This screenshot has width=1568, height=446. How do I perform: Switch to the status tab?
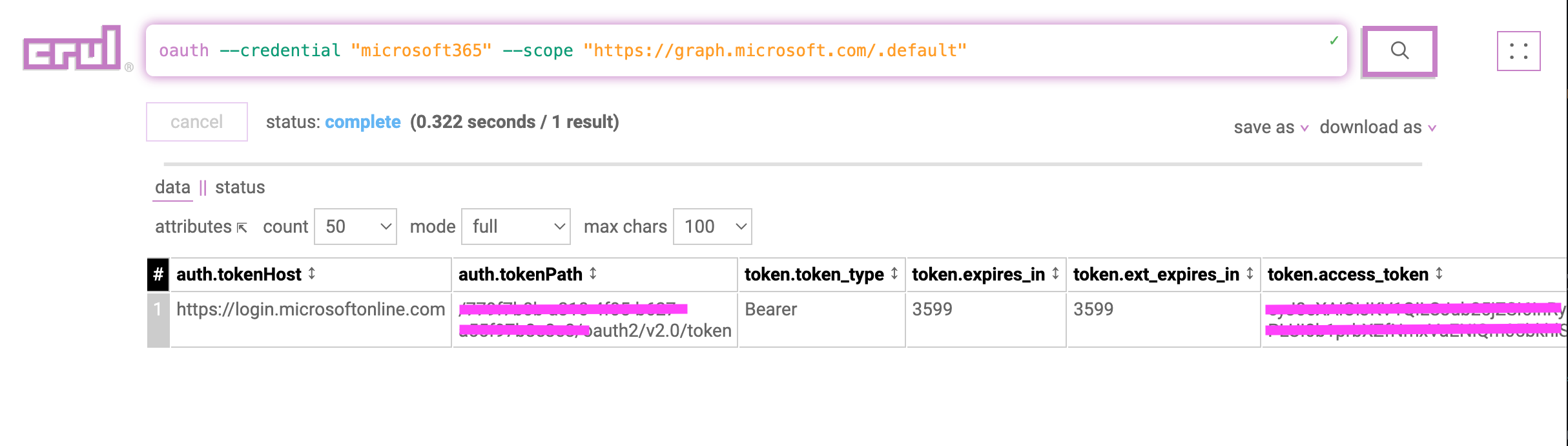point(240,187)
